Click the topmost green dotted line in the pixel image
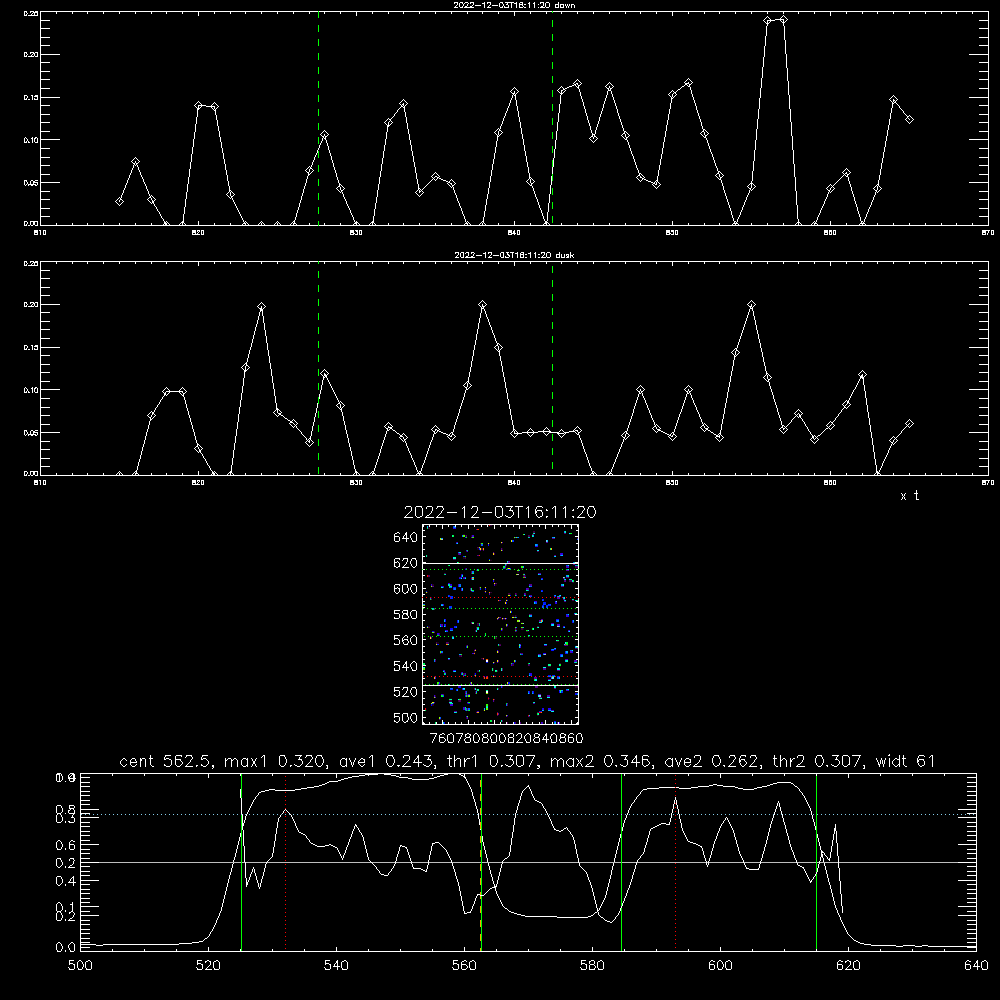This screenshot has height=1000, width=1000. click(x=500, y=569)
